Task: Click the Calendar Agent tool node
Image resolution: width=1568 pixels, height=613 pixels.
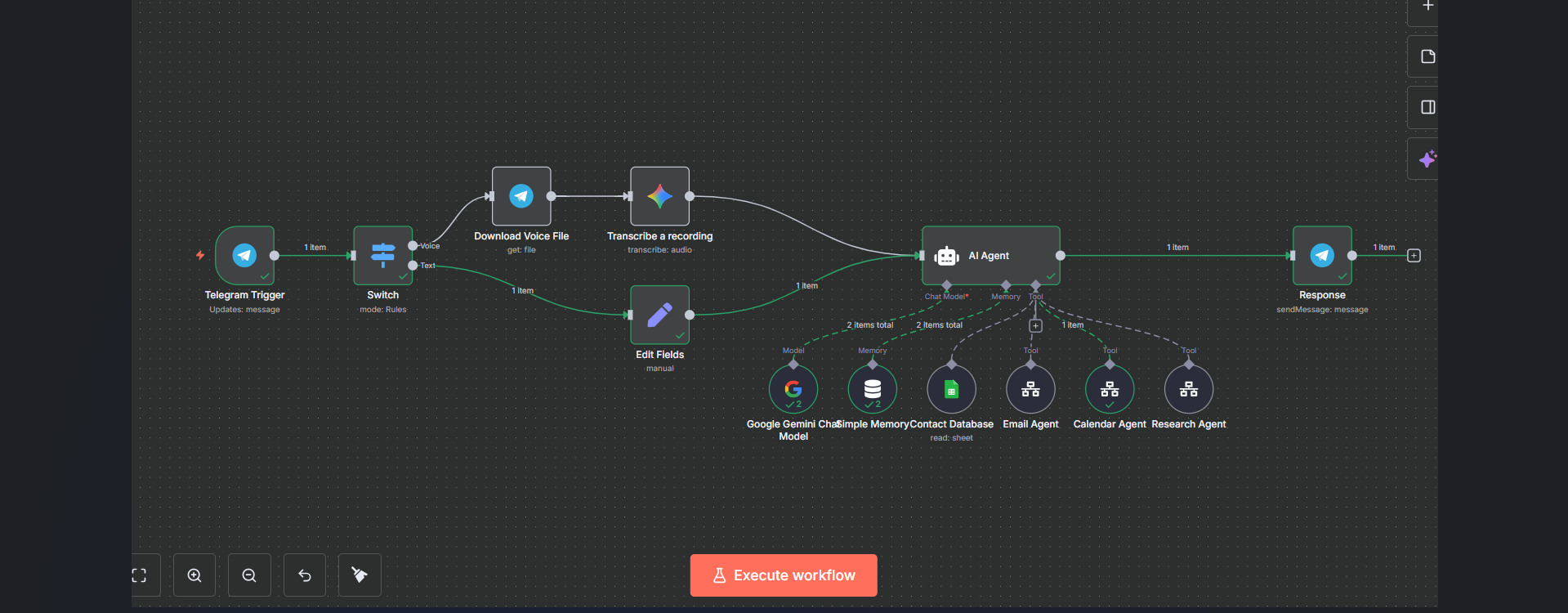Action: [1110, 389]
